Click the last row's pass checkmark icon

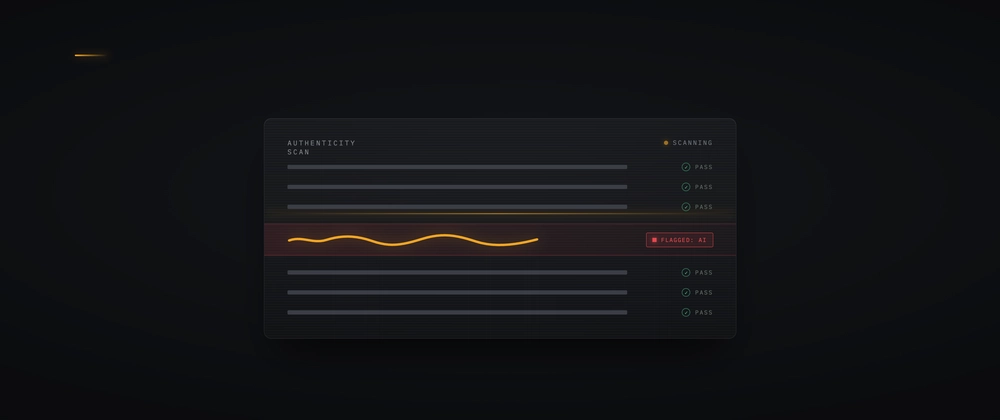point(686,312)
